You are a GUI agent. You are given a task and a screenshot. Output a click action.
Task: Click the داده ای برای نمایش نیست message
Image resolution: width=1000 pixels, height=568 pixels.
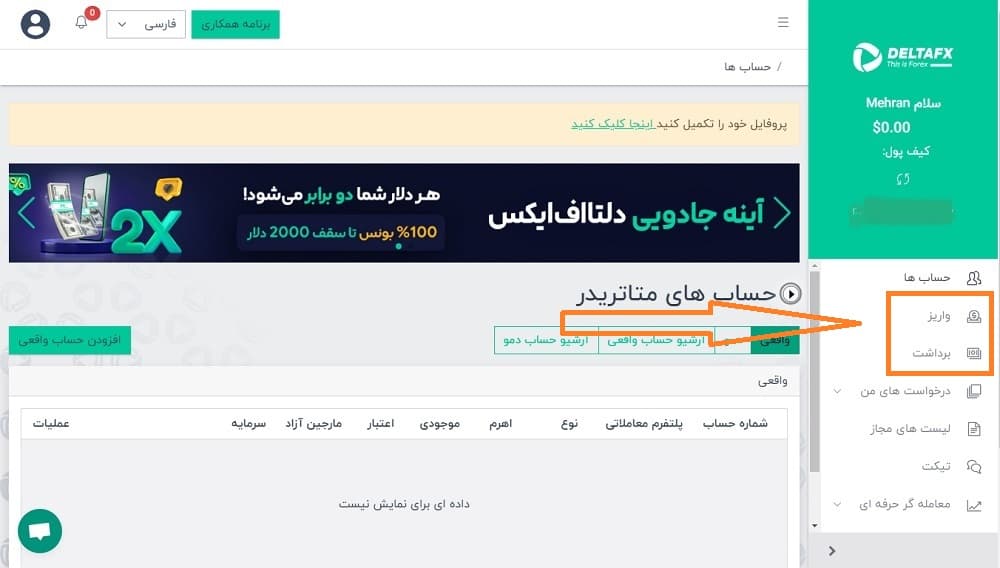pyautogui.click(x=404, y=504)
